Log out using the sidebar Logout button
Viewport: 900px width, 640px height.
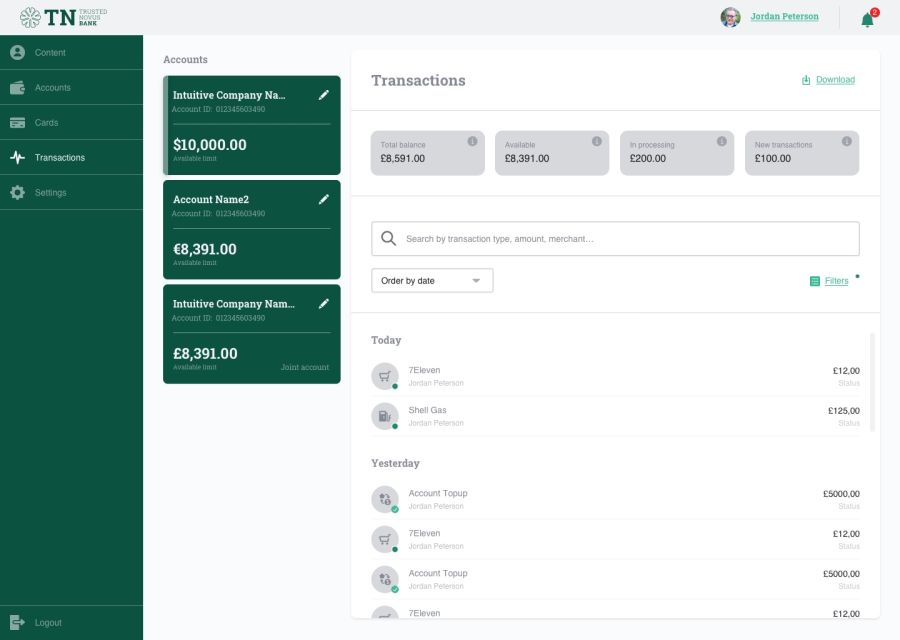pyautogui.click(x=48, y=622)
